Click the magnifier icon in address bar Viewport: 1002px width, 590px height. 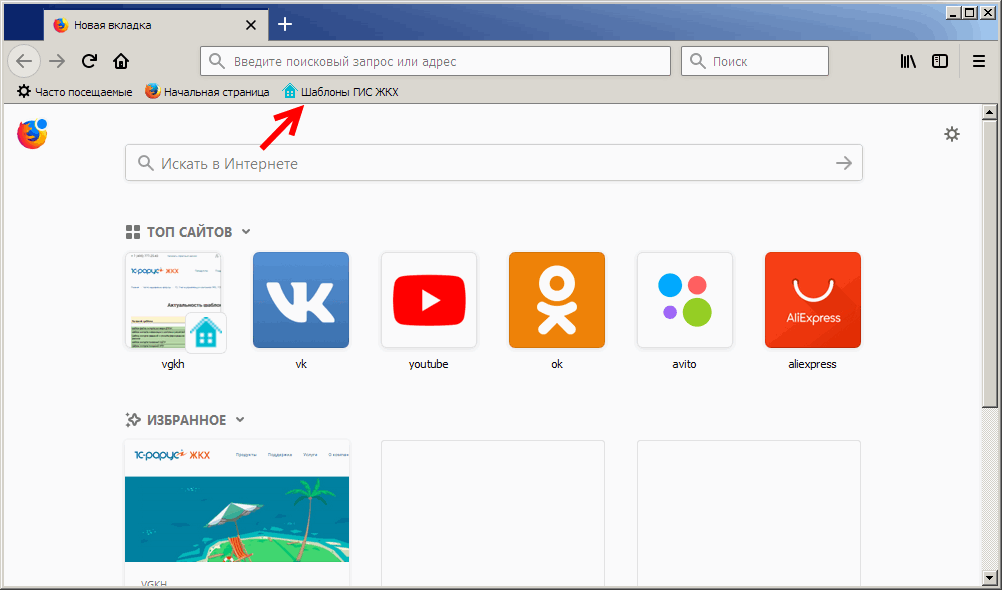coord(217,61)
